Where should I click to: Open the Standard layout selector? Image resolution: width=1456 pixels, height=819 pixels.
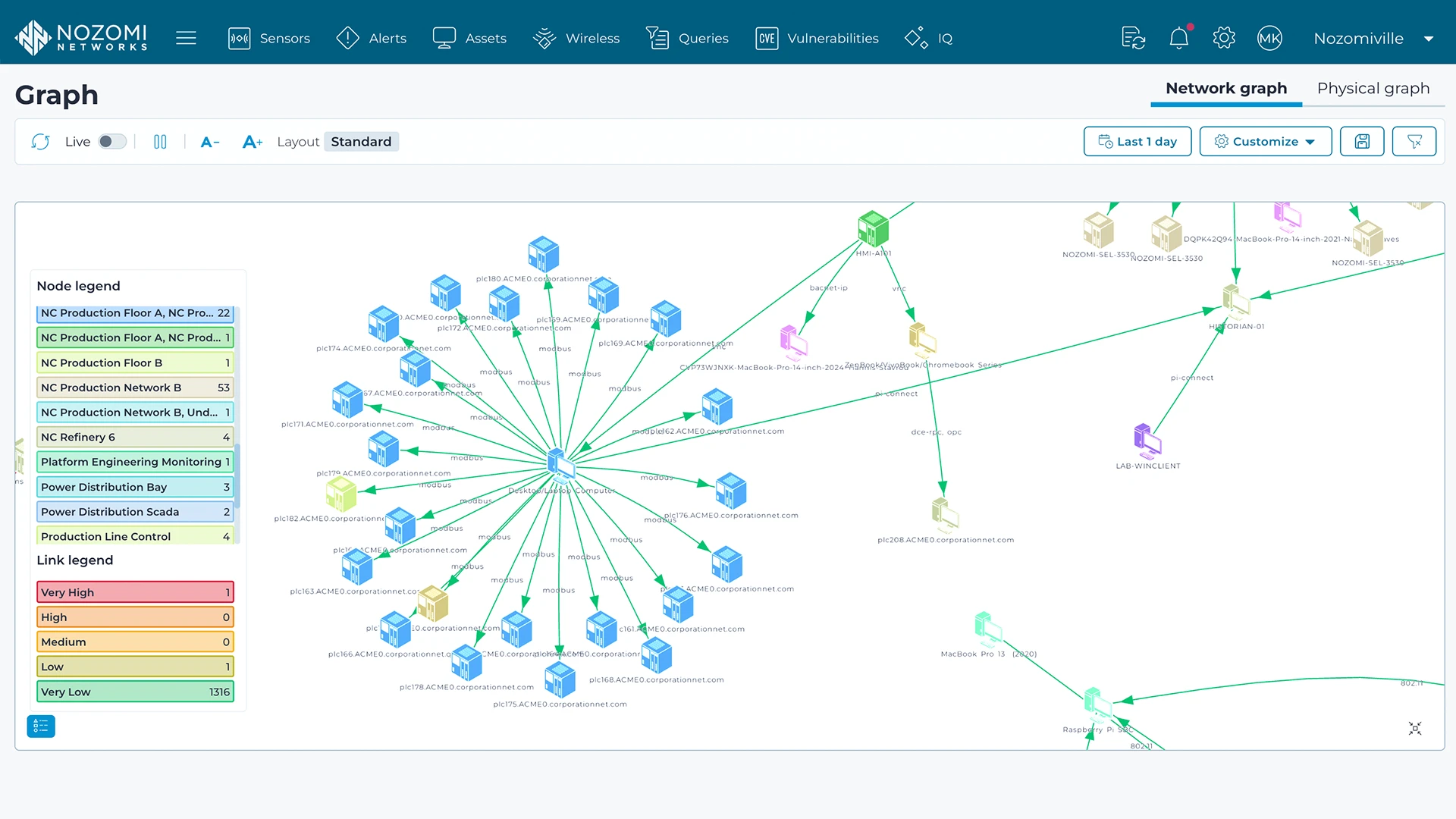pos(361,142)
